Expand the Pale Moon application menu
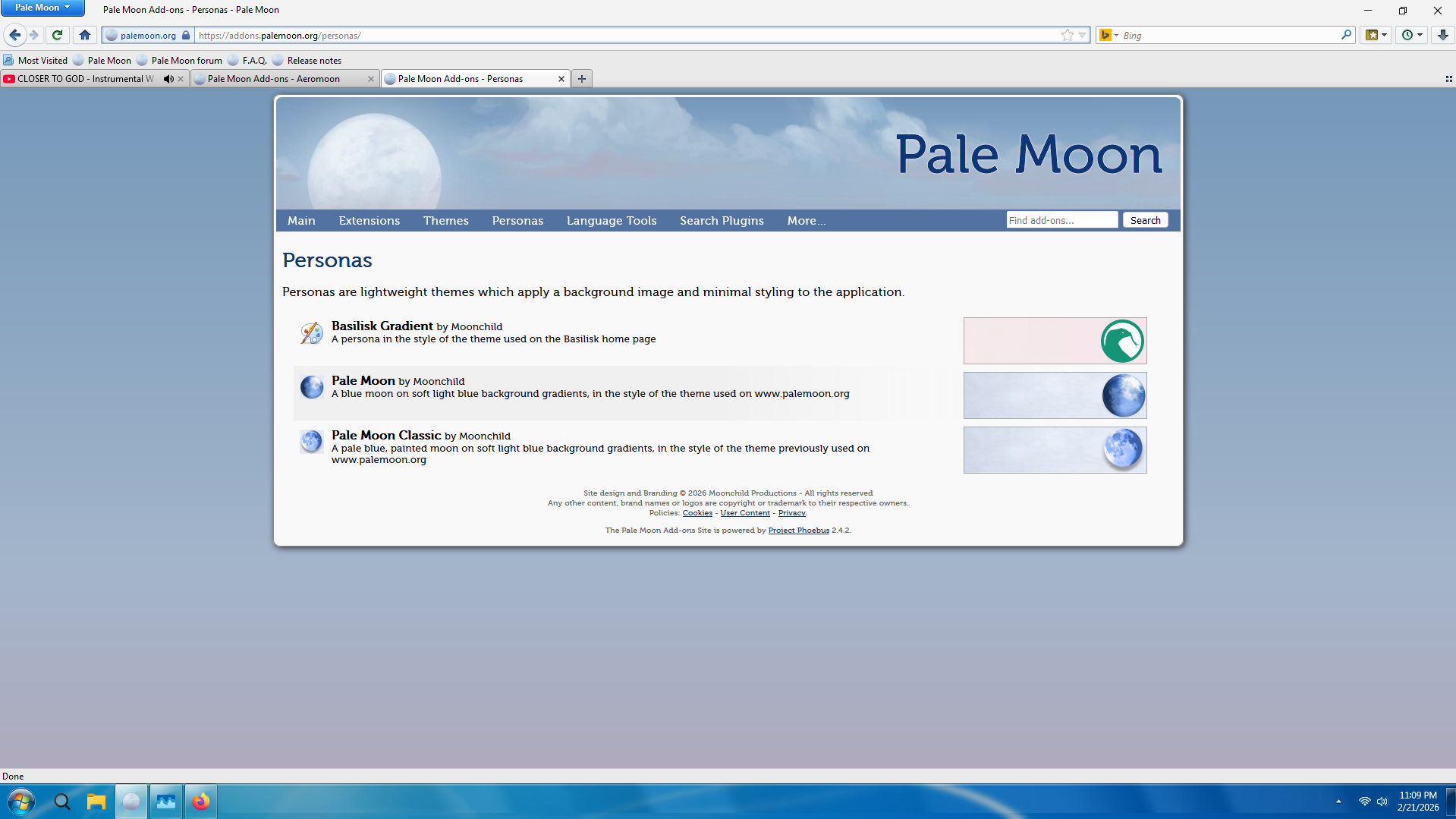This screenshot has height=819, width=1456. coord(42,8)
